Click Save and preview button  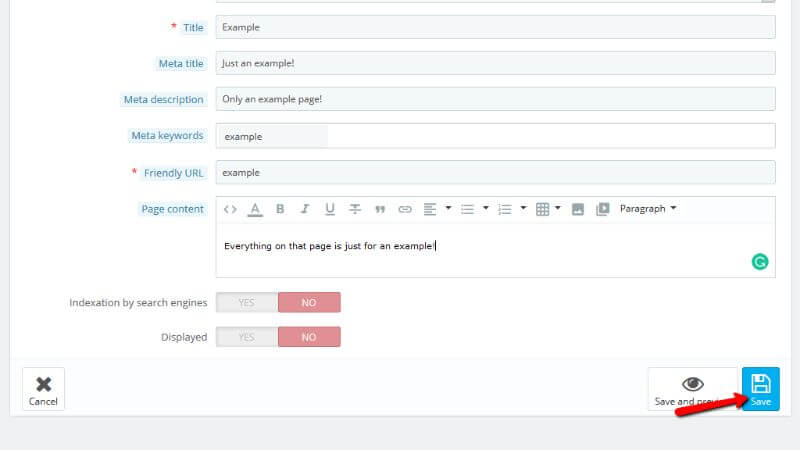693,389
